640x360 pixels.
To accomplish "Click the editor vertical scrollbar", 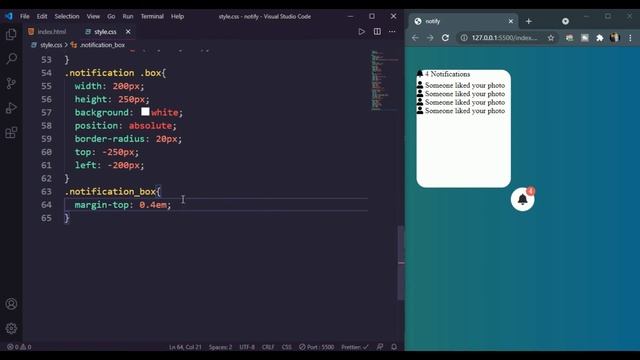I will [401, 263].
